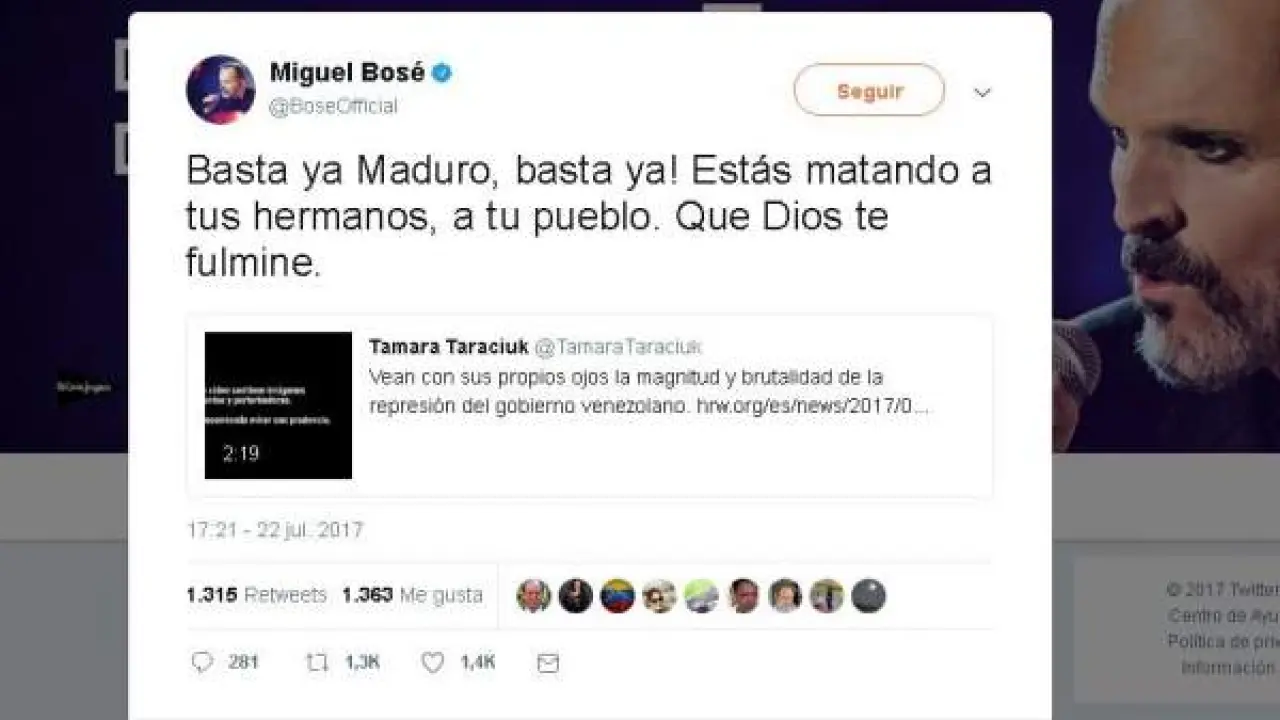Click first liker avatar in row
1280x720 pixels.
point(534,596)
